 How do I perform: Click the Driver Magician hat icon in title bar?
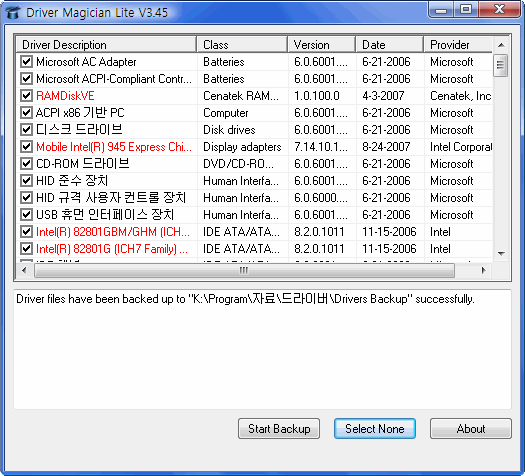point(13,13)
